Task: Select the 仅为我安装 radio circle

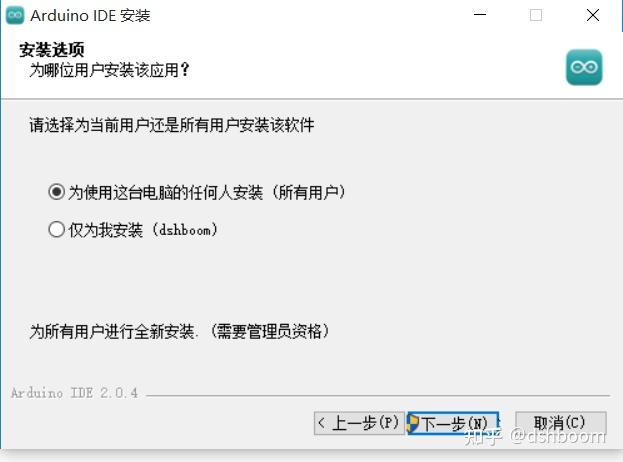Action: pyautogui.click(x=56, y=229)
